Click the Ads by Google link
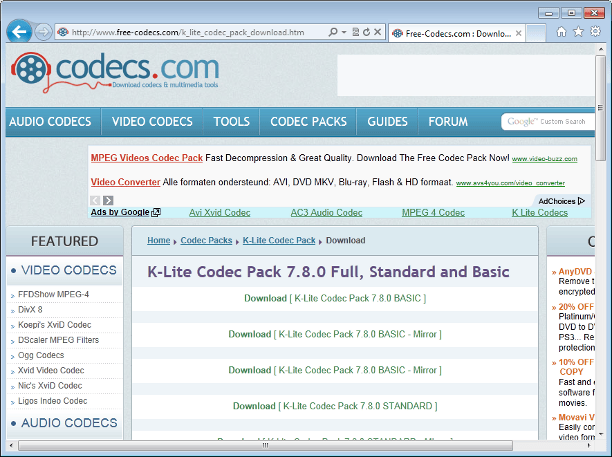This screenshot has width=612, height=457. point(125,212)
